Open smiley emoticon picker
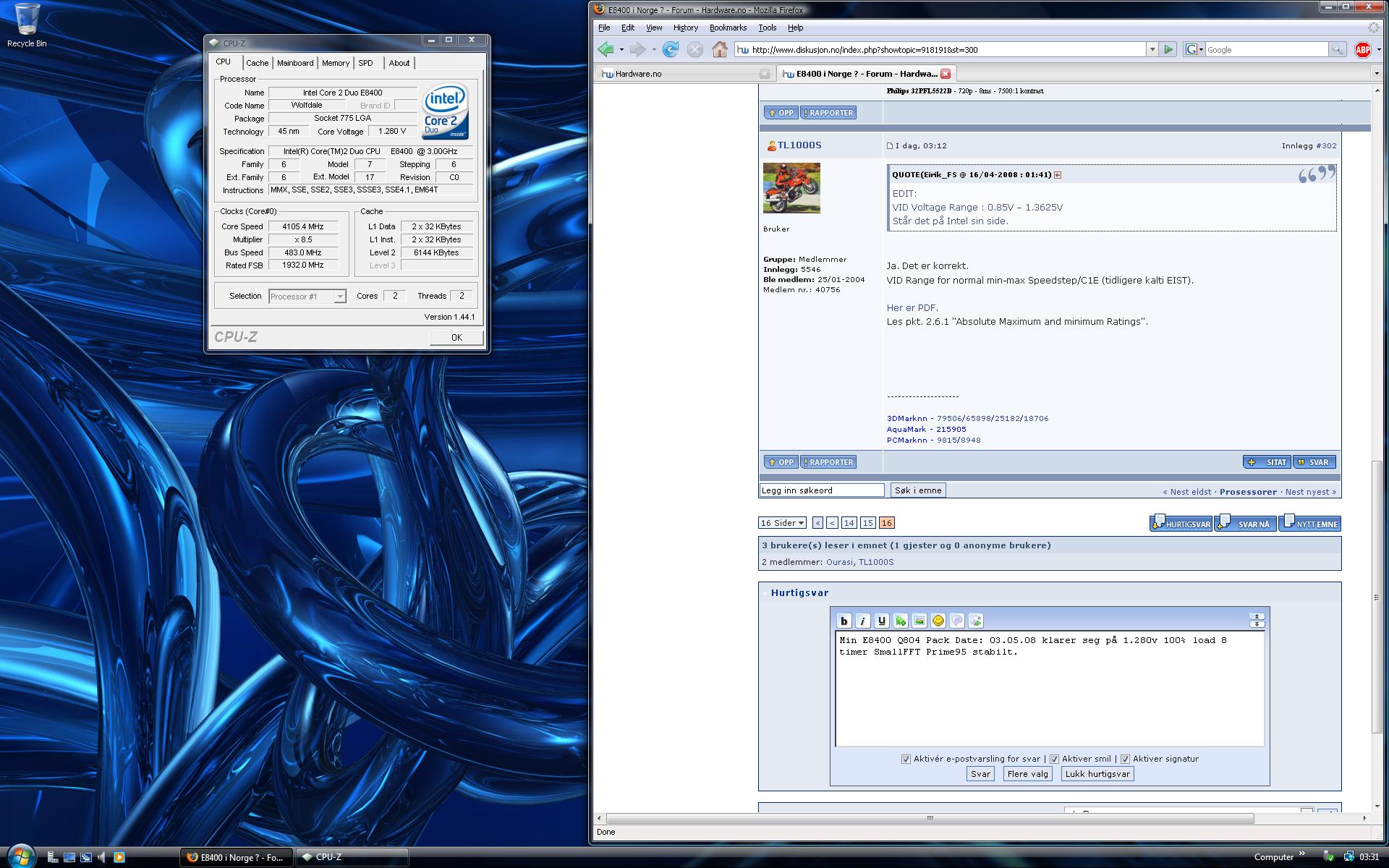Viewport: 1389px width, 868px height. [x=938, y=621]
